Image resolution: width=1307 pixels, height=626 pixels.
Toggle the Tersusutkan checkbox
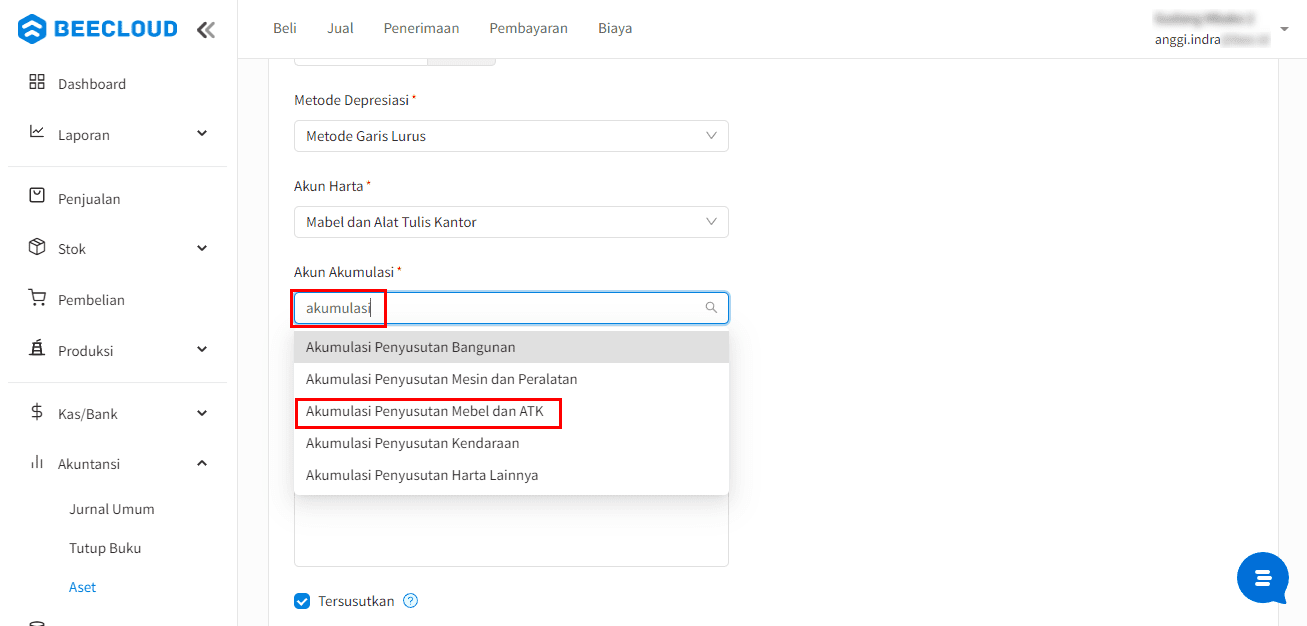tap(302, 601)
